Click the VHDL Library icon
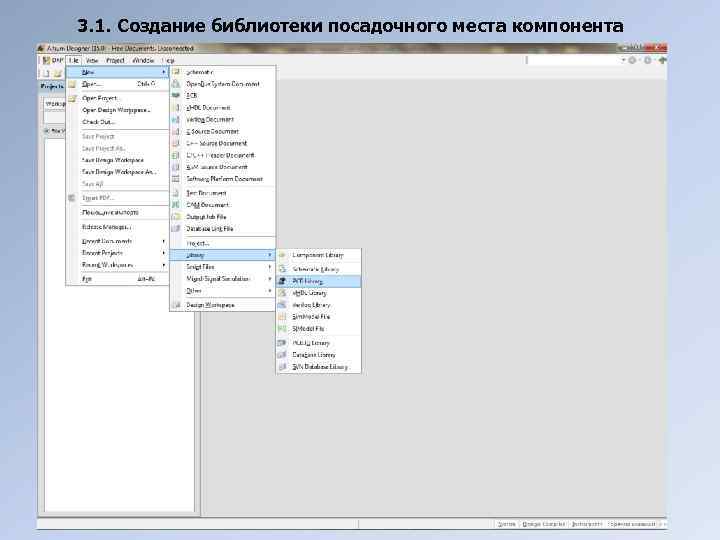Screen dimensions: 720x540 [282, 293]
